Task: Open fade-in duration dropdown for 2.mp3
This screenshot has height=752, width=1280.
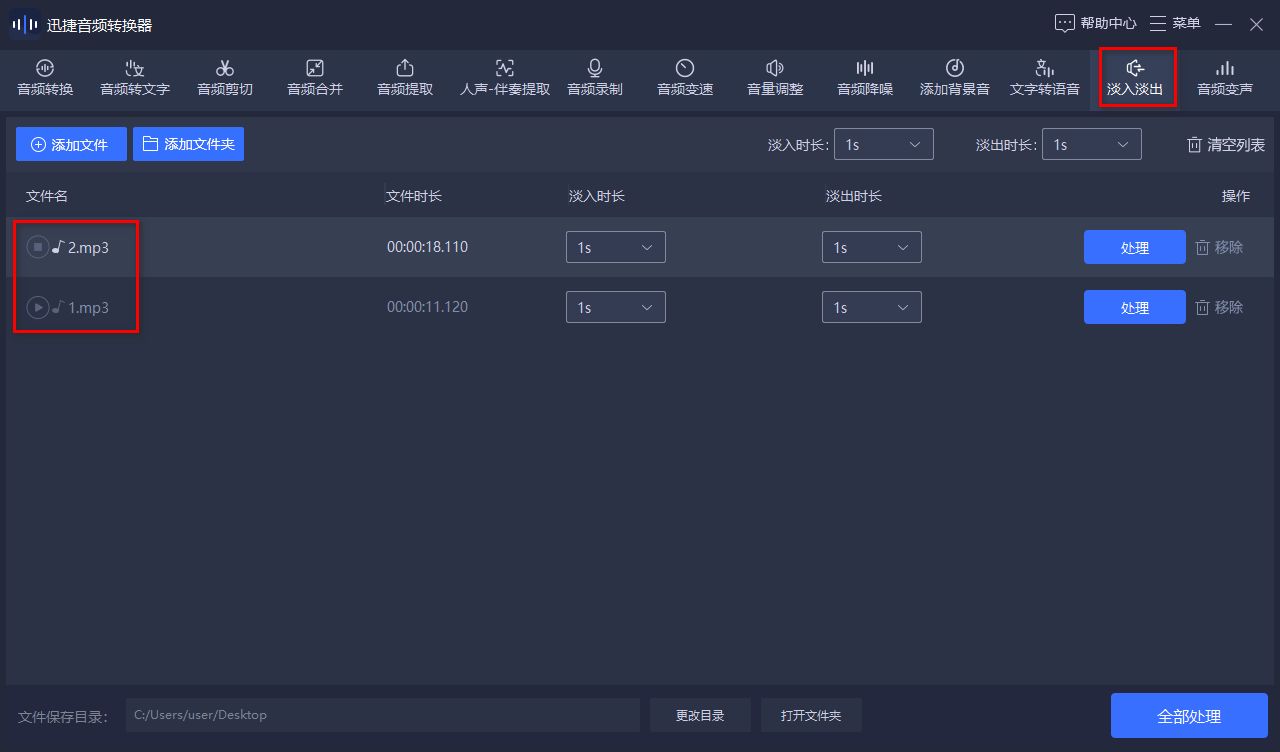Action: 616,247
